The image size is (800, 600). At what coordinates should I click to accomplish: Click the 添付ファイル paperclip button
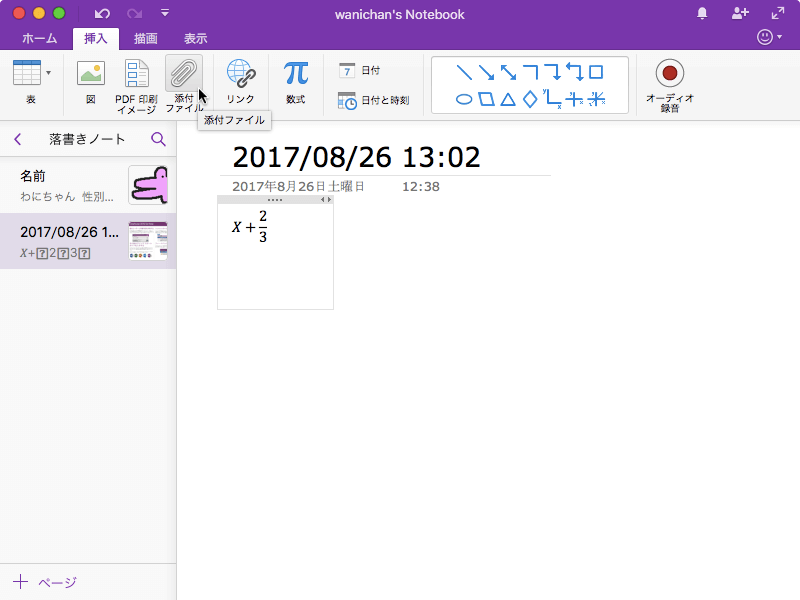184,85
